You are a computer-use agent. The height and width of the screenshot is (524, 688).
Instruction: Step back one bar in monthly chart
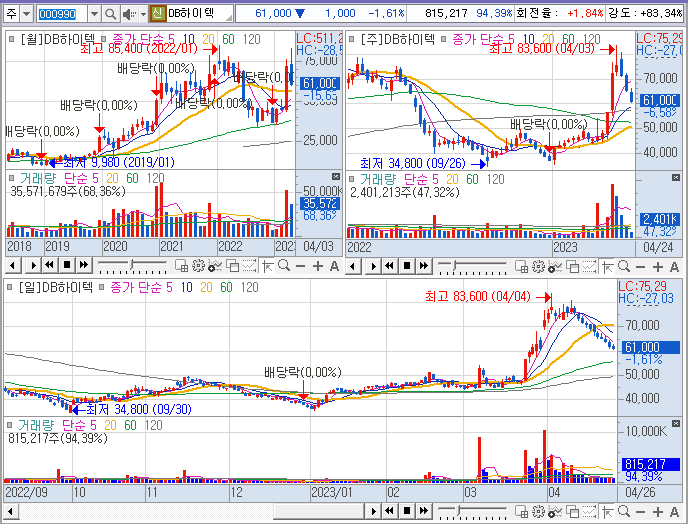13,266
